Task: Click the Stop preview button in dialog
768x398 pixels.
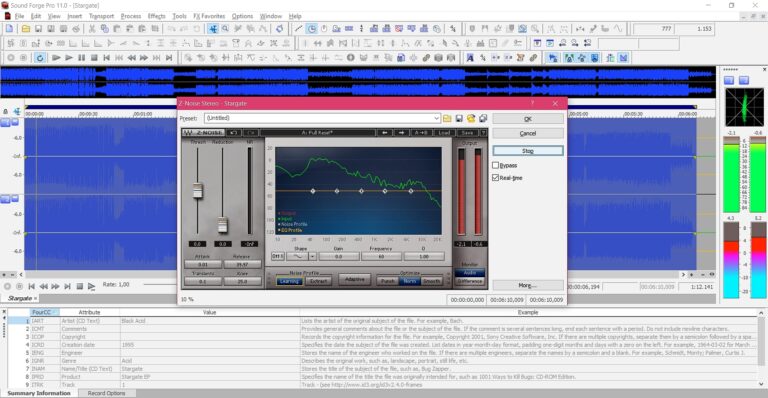Action: click(x=528, y=151)
